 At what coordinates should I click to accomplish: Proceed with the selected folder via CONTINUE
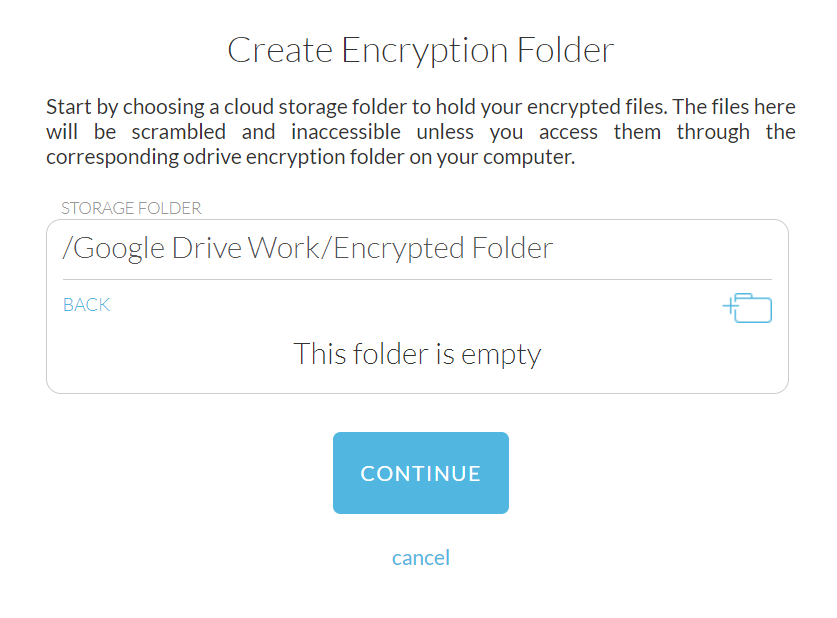pos(420,473)
